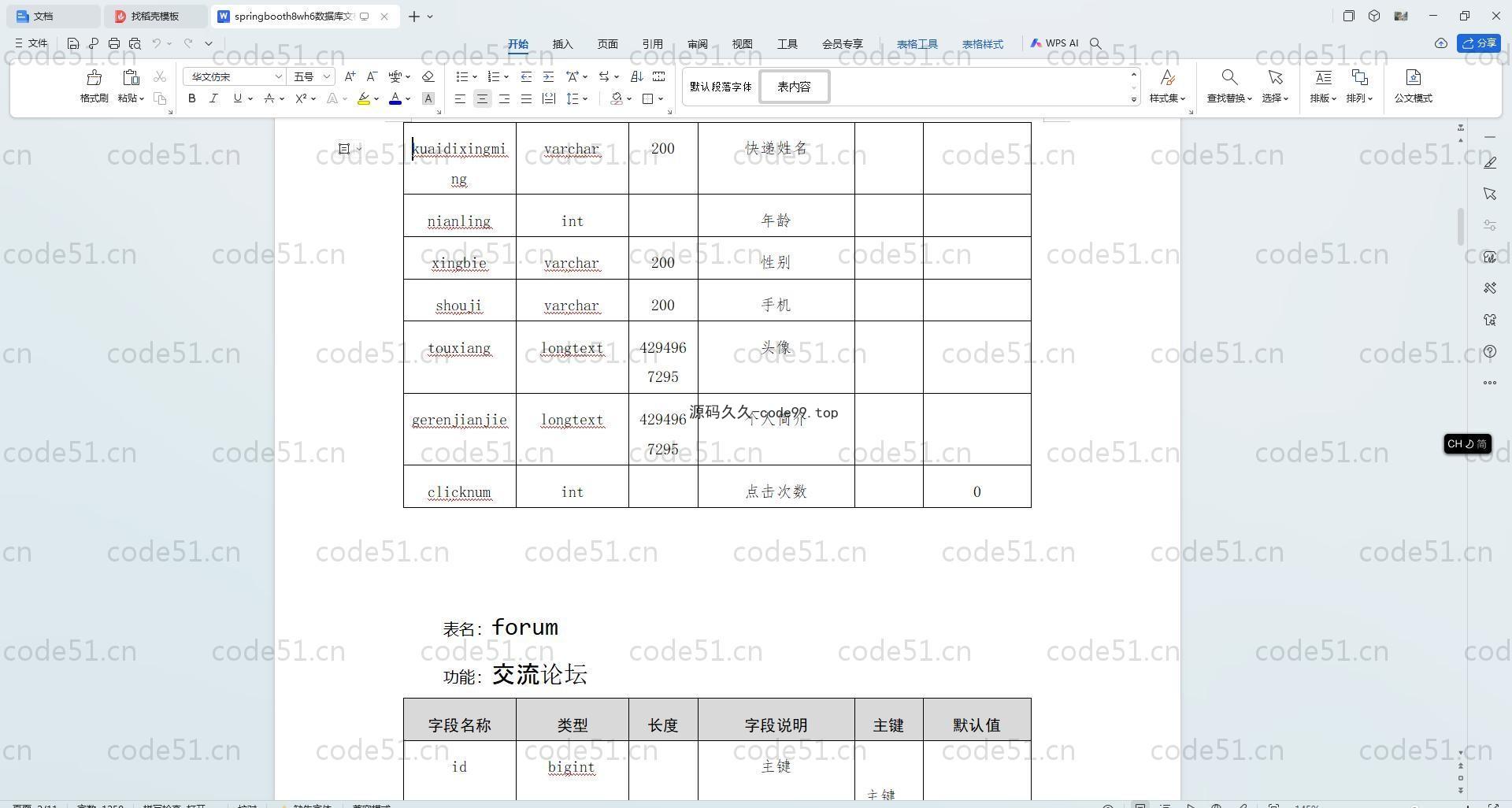Viewport: 1512px width, 808px height.
Task: Click the table cell containing clicknum
Action: tap(460, 487)
